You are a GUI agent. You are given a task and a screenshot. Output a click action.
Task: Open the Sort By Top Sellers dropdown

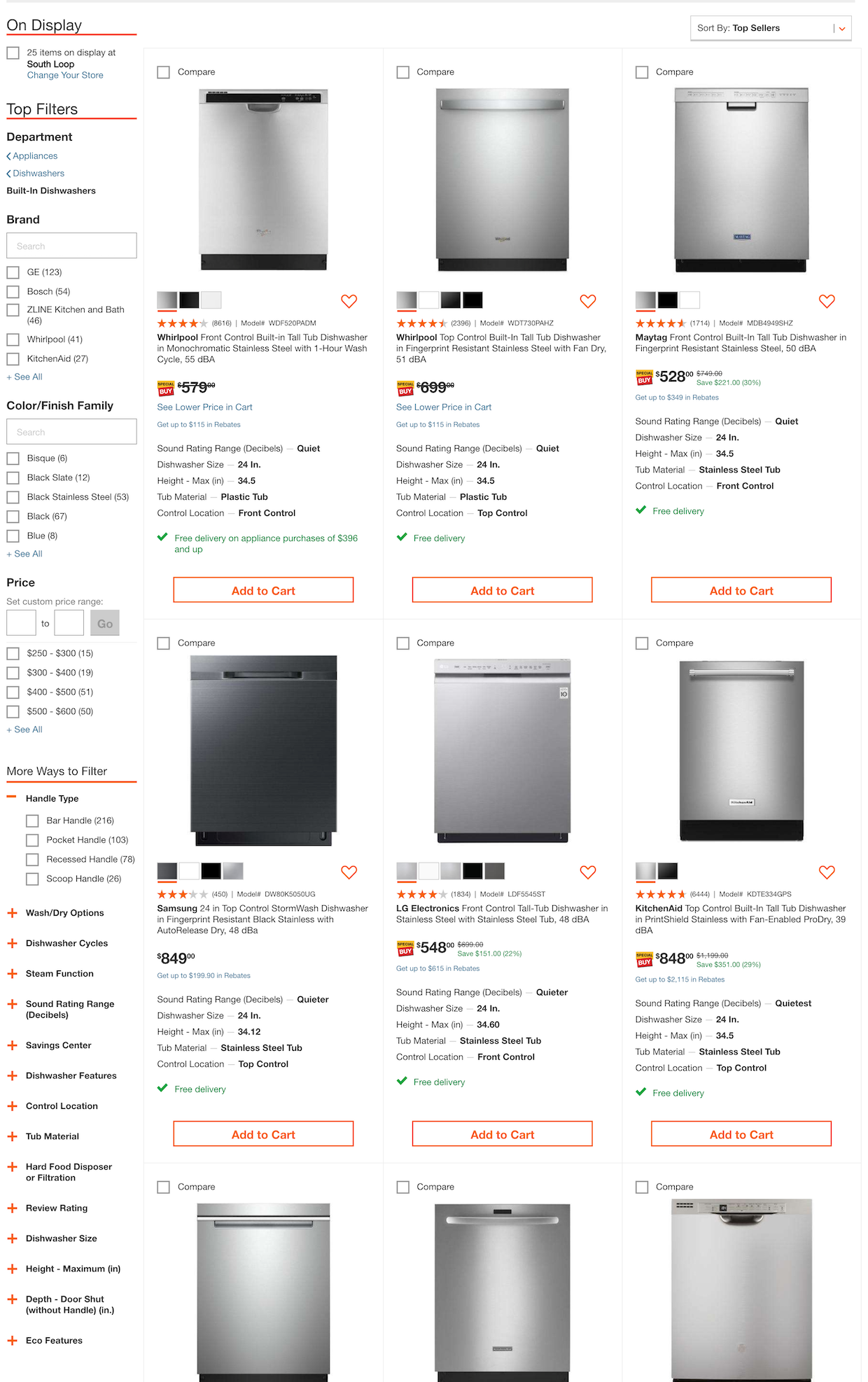coord(770,28)
